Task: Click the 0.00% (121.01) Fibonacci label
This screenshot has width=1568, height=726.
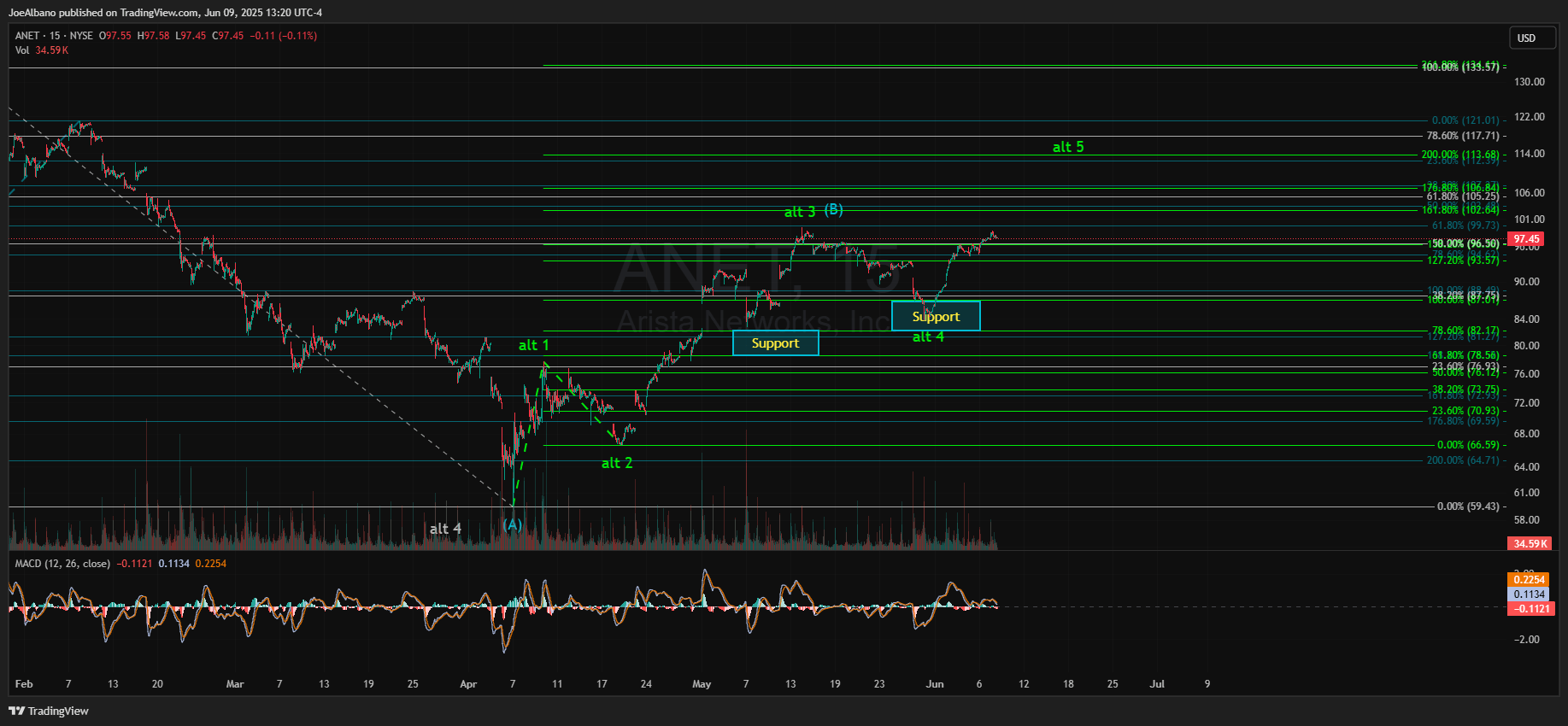Action: (x=1465, y=120)
